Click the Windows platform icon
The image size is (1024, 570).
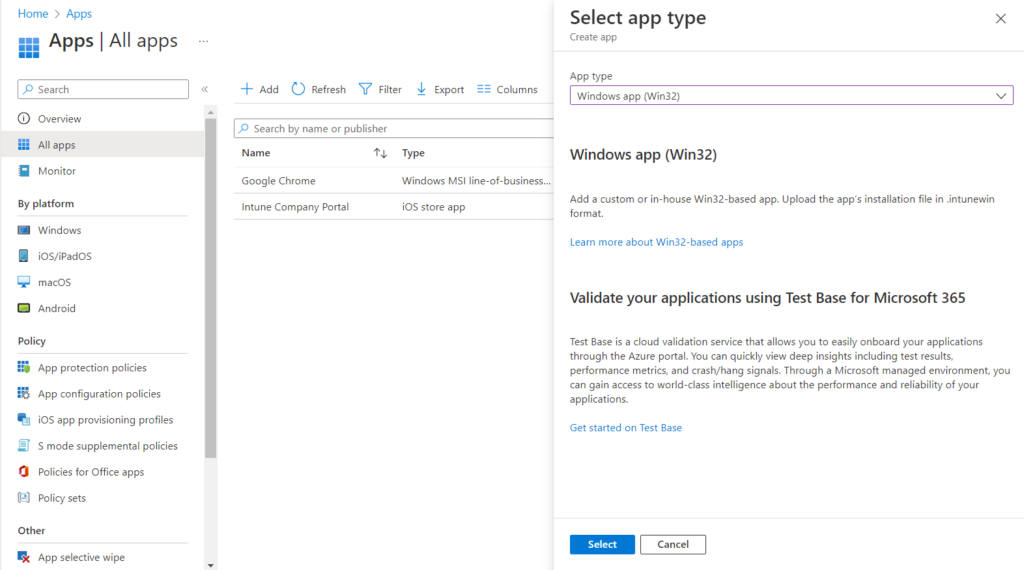(24, 230)
